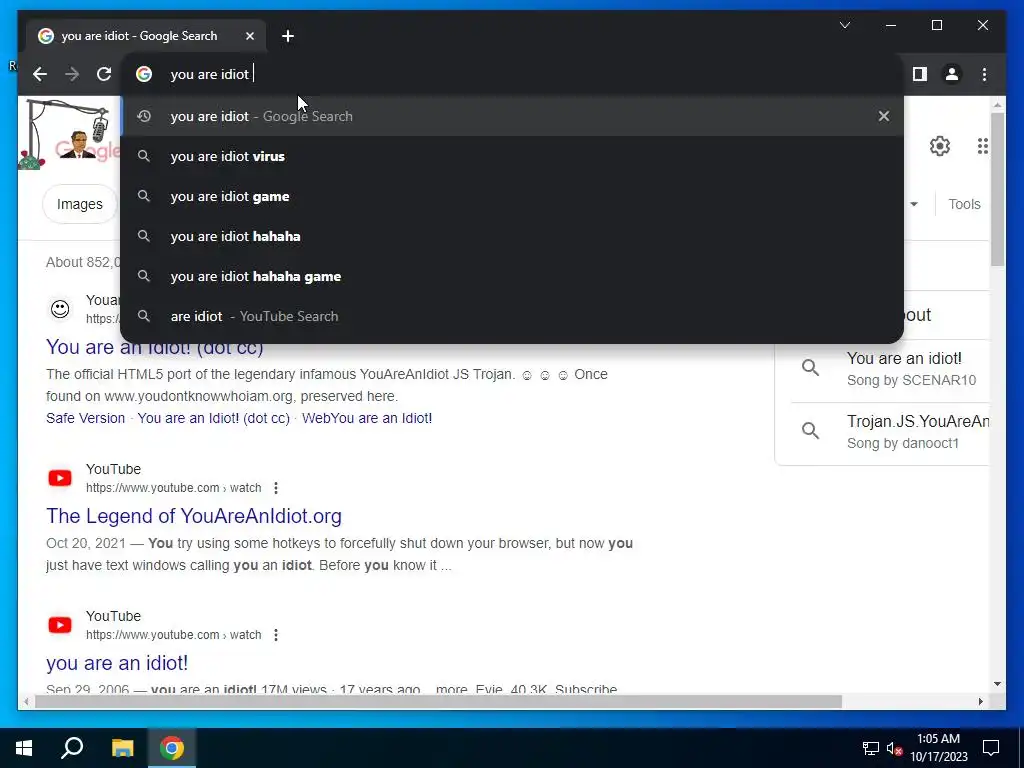Choose suggestion 'you are idiot virus'

click(512, 157)
